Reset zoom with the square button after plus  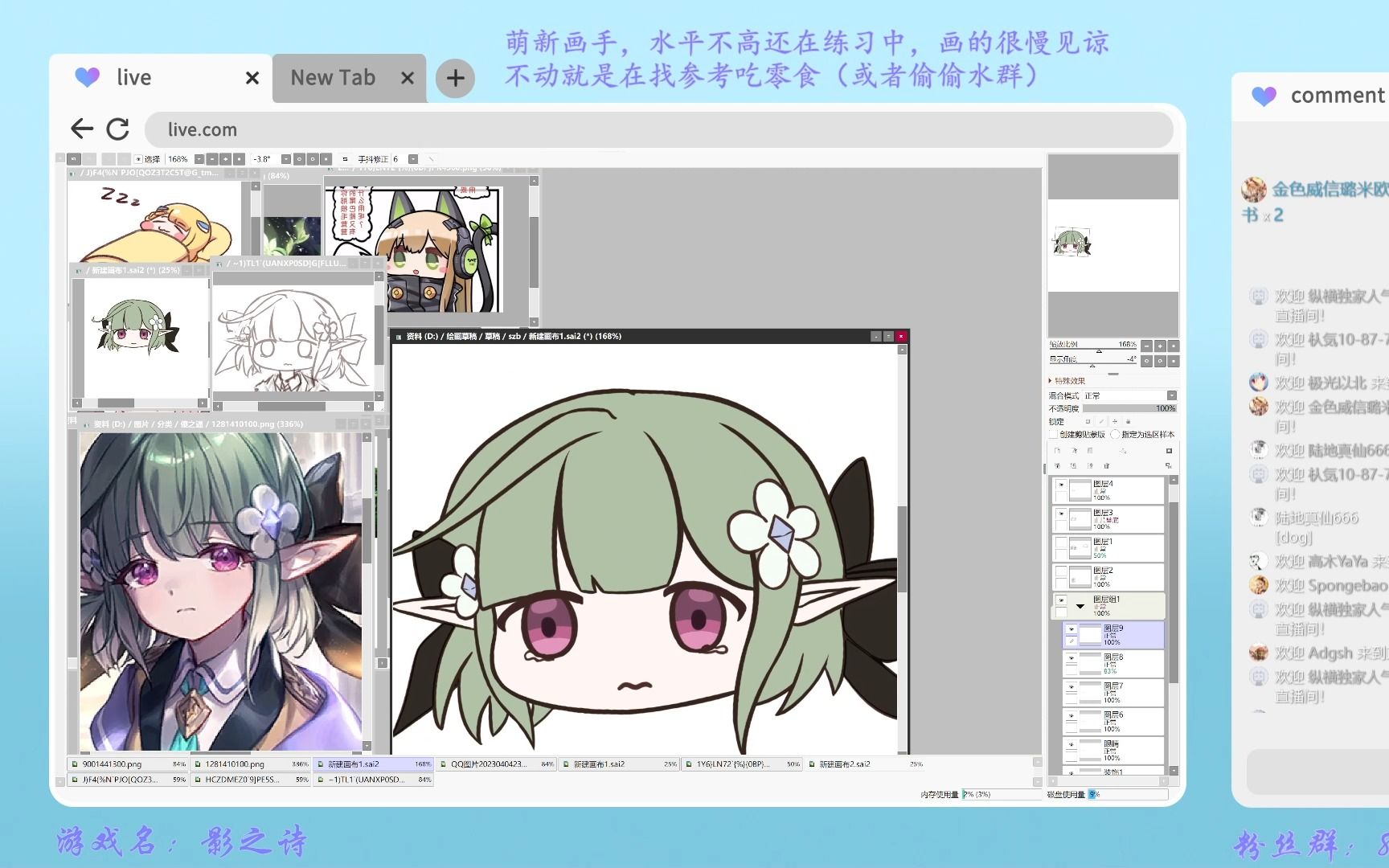[239, 159]
